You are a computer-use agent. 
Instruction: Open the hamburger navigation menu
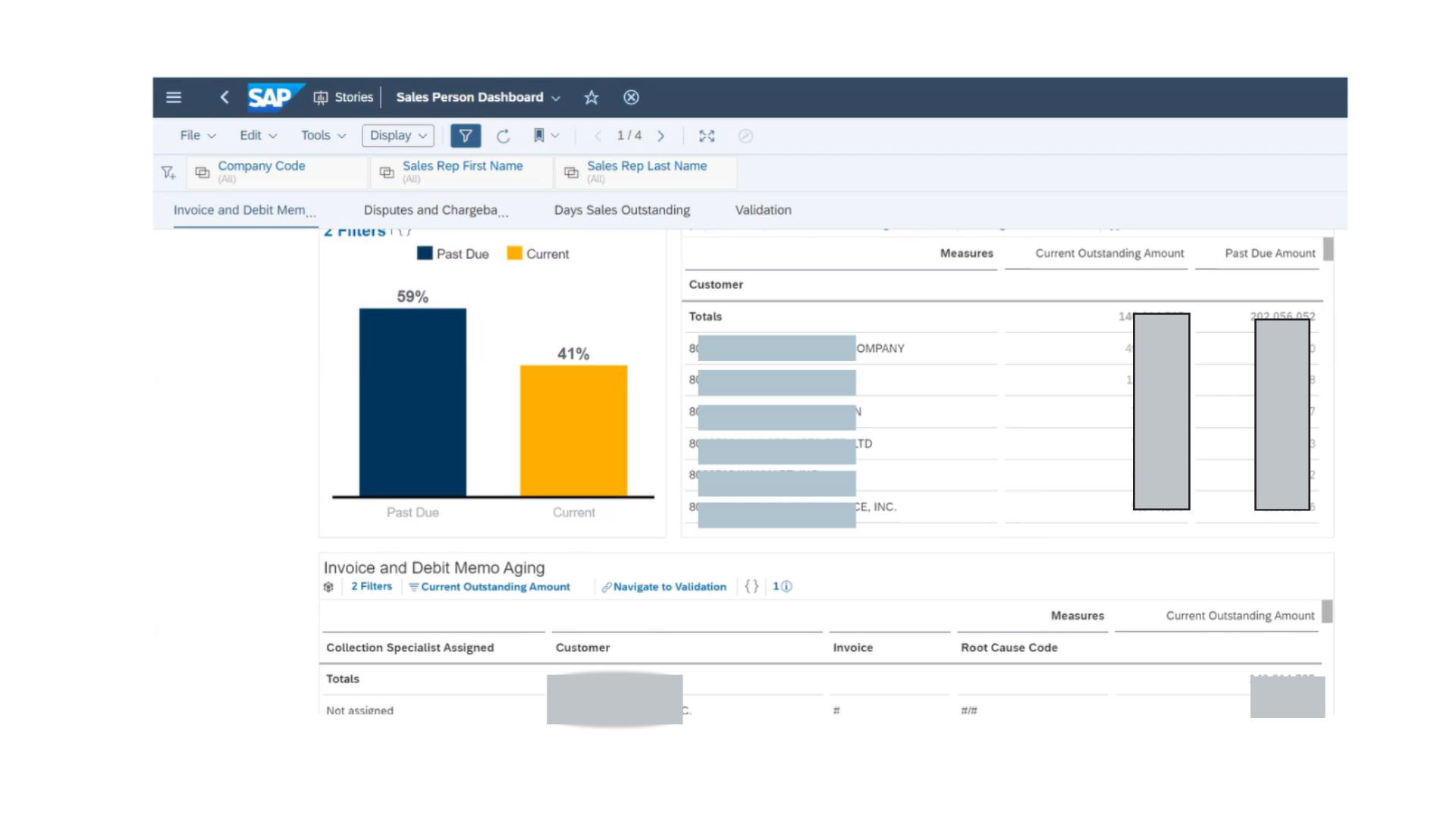[x=174, y=97]
